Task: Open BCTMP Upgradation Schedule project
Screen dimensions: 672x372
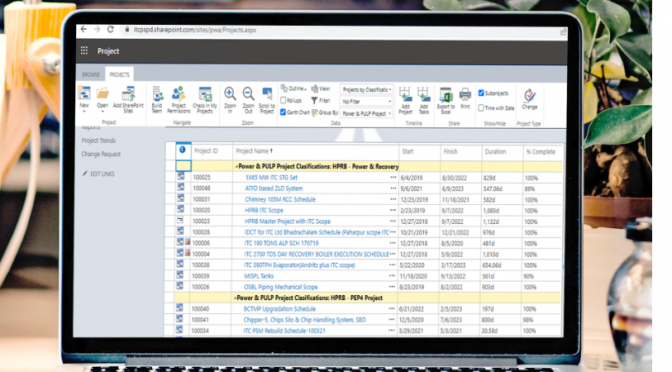Action: click(279, 309)
